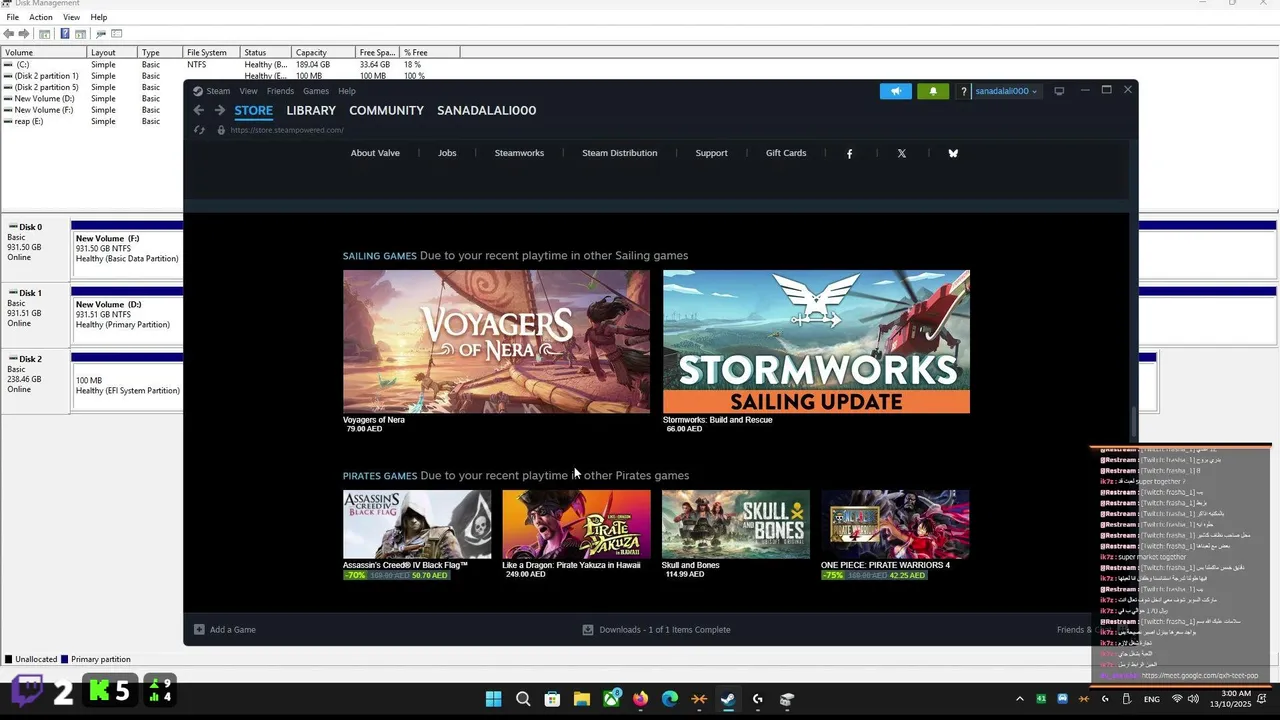Open About Valve footer link
This screenshot has height=720, width=1280.
[x=375, y=153]
